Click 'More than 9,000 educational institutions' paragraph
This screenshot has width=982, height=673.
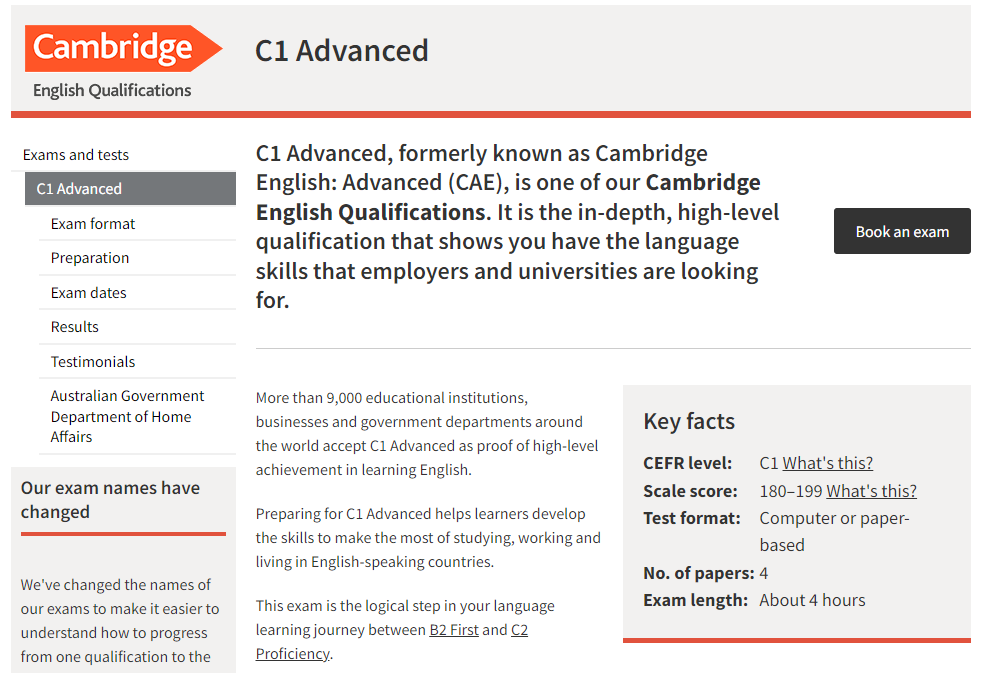pos(426,434)
